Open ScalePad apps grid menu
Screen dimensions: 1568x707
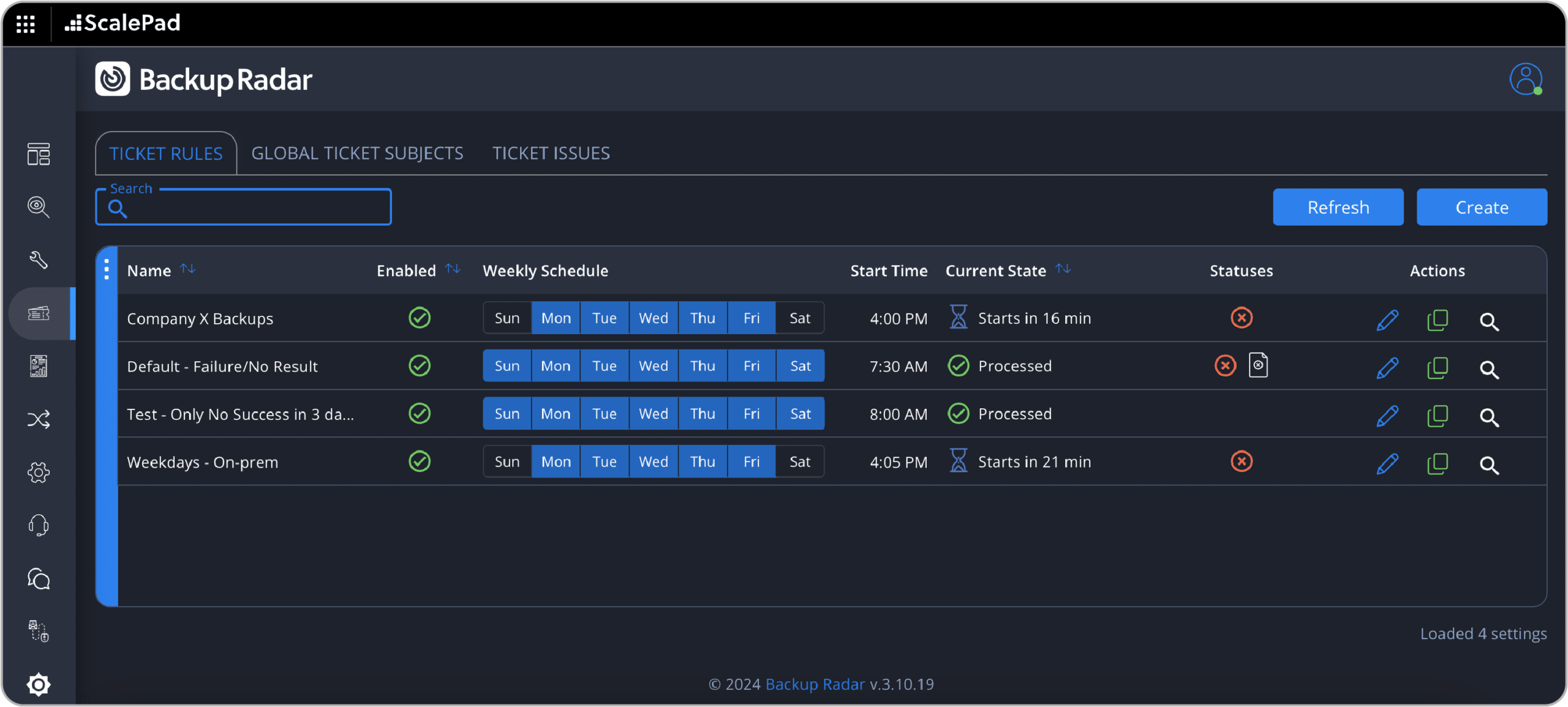26,23
